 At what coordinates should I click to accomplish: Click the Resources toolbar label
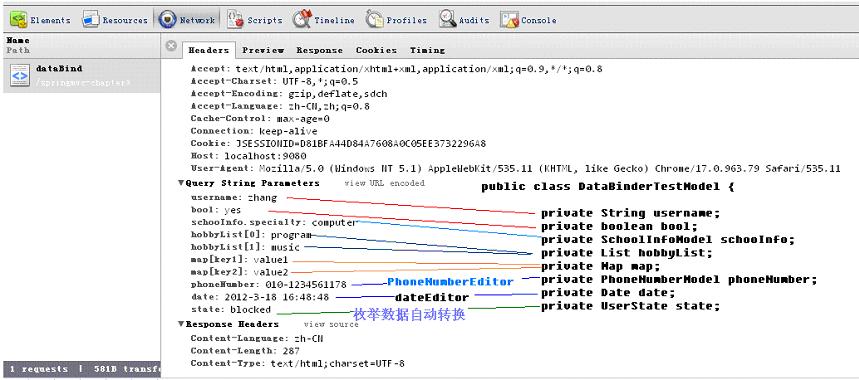tap(125, 20)
